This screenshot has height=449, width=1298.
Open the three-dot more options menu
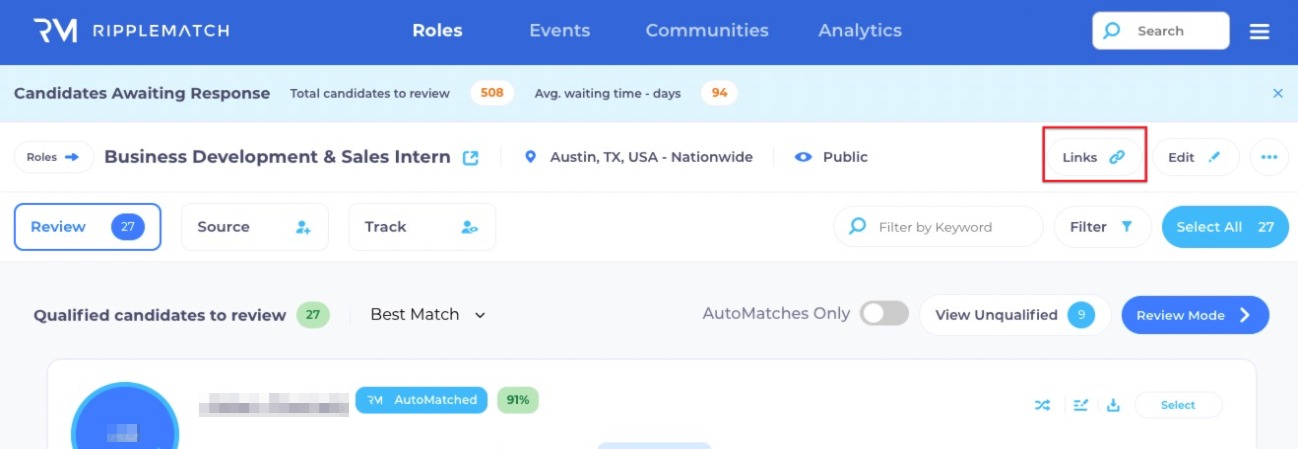point(1269,157)
